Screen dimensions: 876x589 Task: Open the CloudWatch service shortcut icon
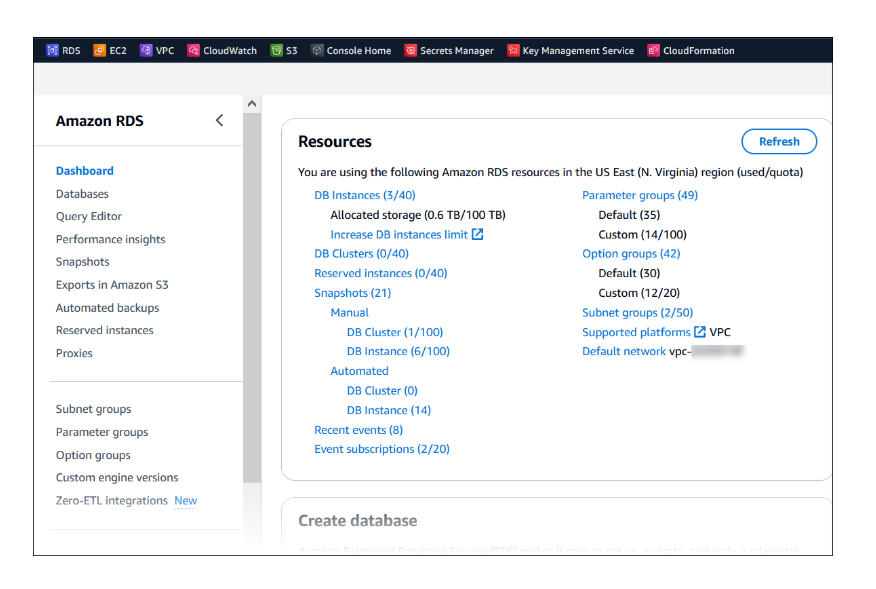[193, 50]
